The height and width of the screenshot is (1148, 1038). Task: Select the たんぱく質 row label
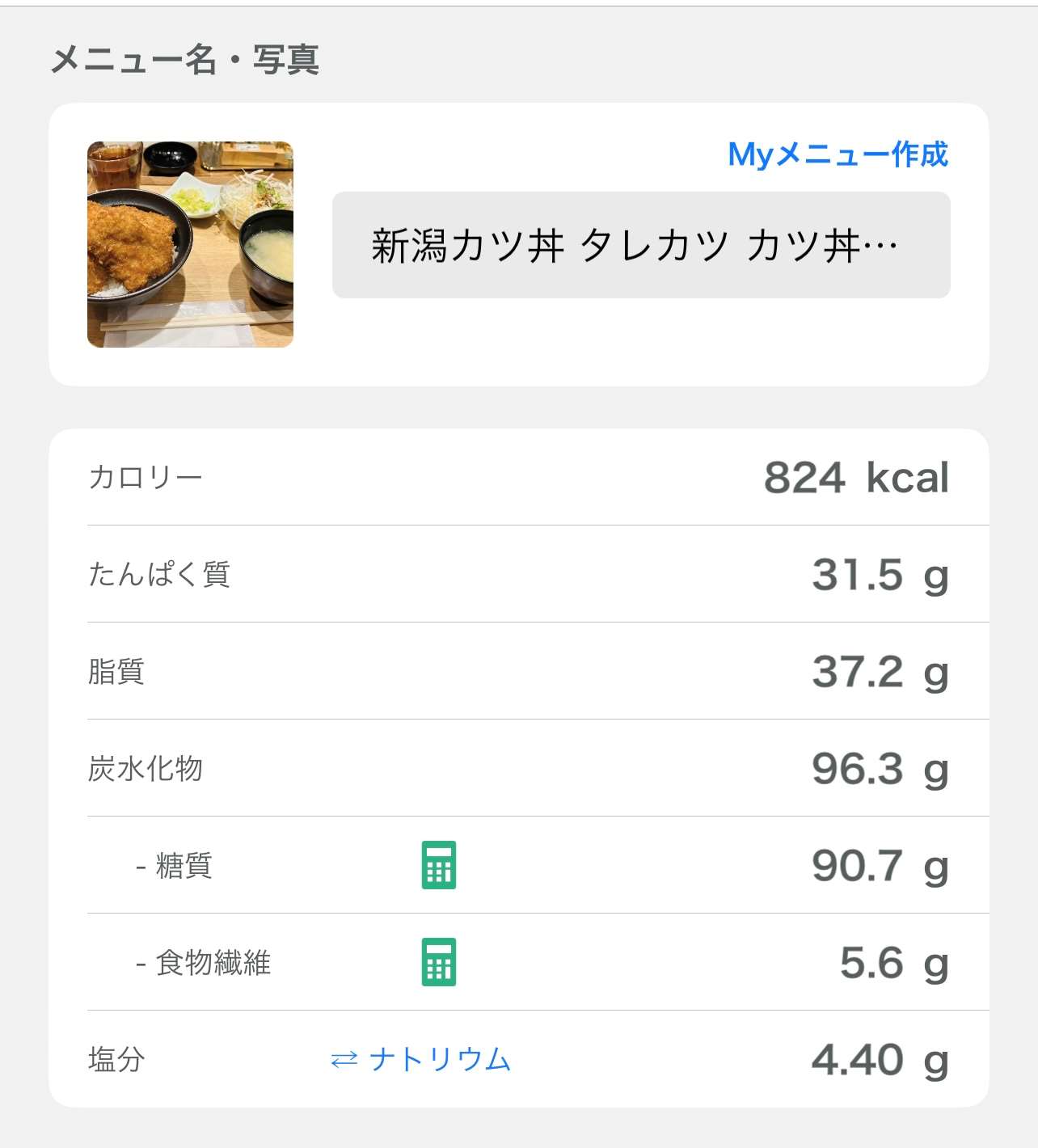click(x=159, y=574)
